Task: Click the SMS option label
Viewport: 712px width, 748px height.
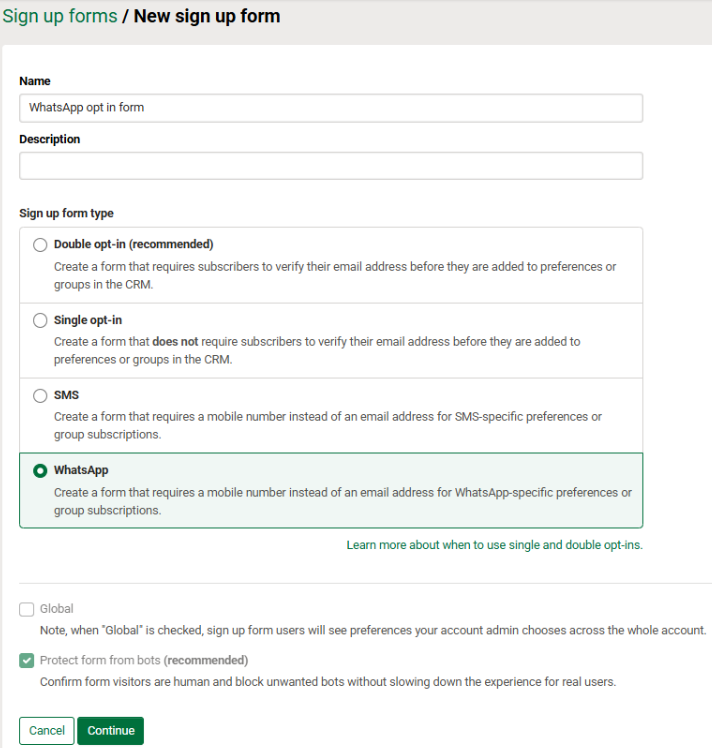Action: (66, 395)
